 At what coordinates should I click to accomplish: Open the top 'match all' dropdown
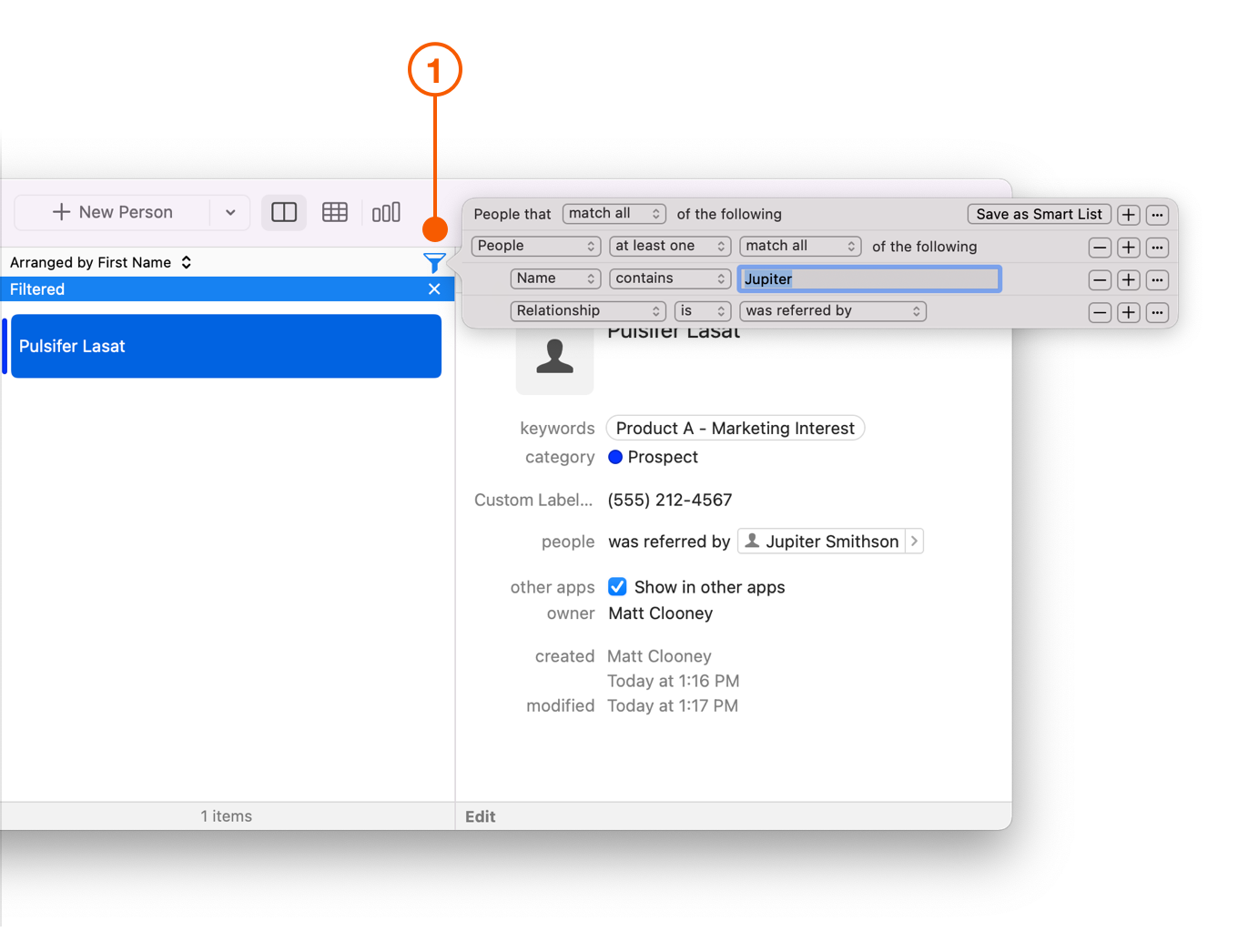click(614, 214)
